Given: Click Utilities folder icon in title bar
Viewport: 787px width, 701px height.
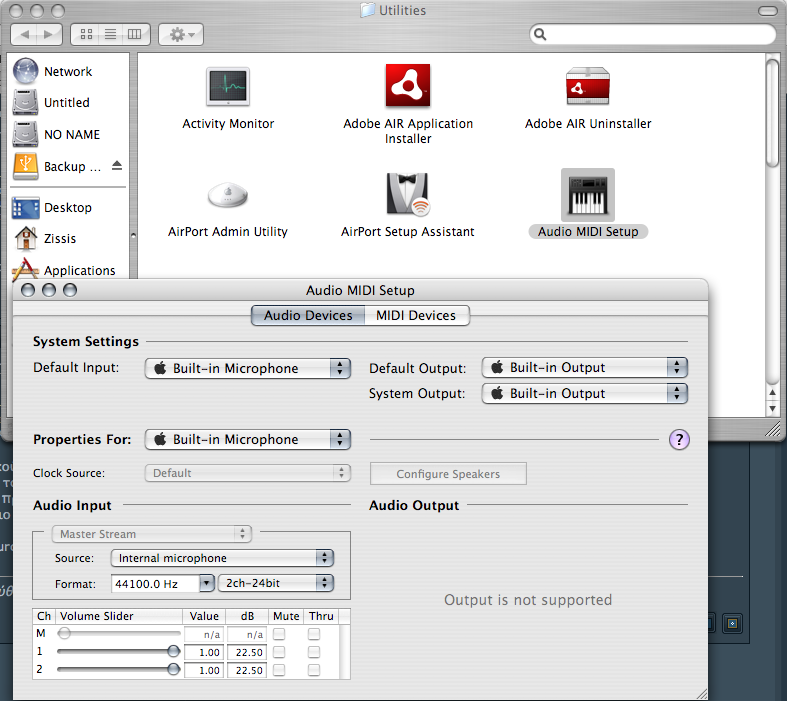Looking at the screenshot, I should click(367, 10).
